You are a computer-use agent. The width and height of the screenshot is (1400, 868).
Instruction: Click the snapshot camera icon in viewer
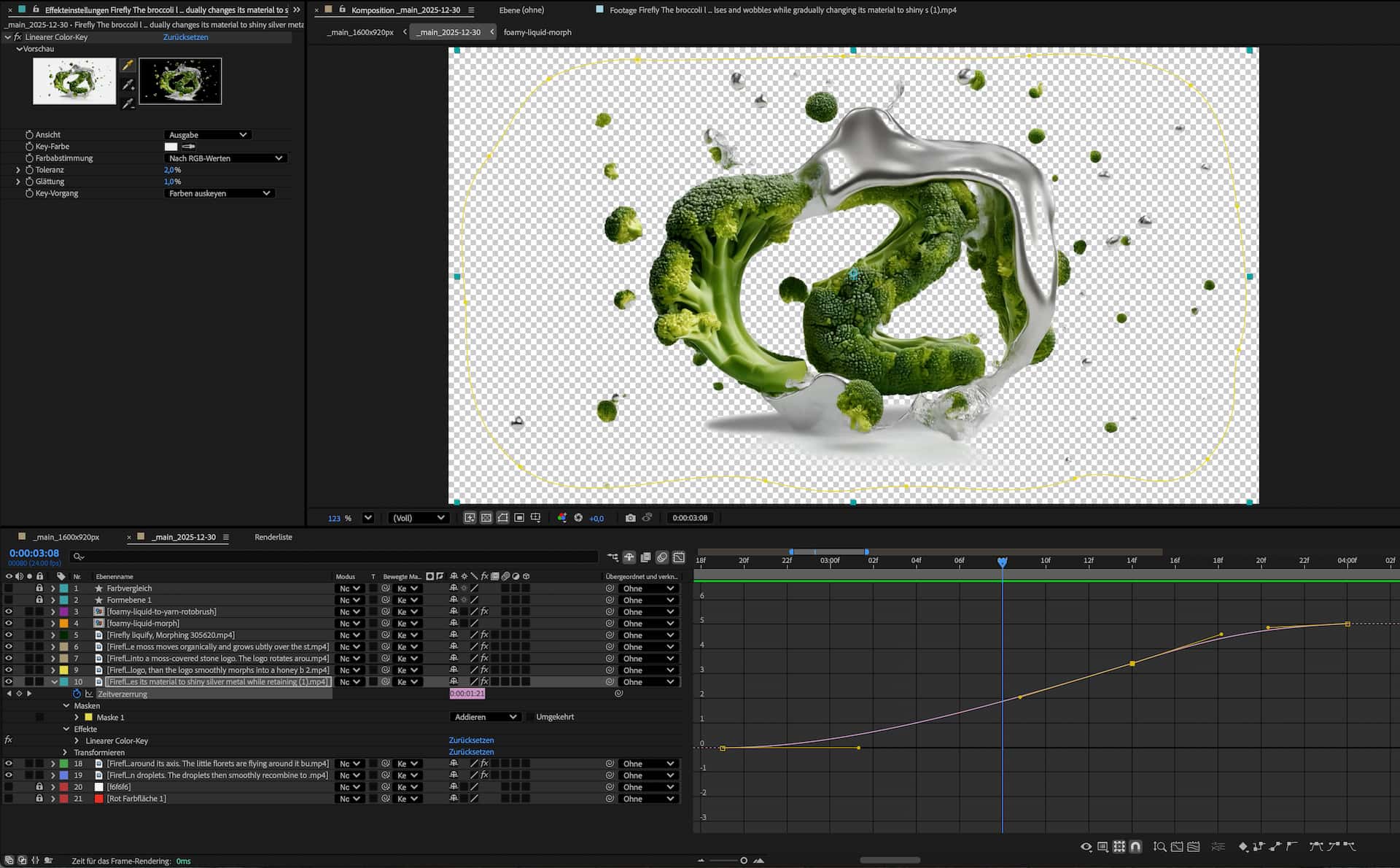click(x=630, y=518)
